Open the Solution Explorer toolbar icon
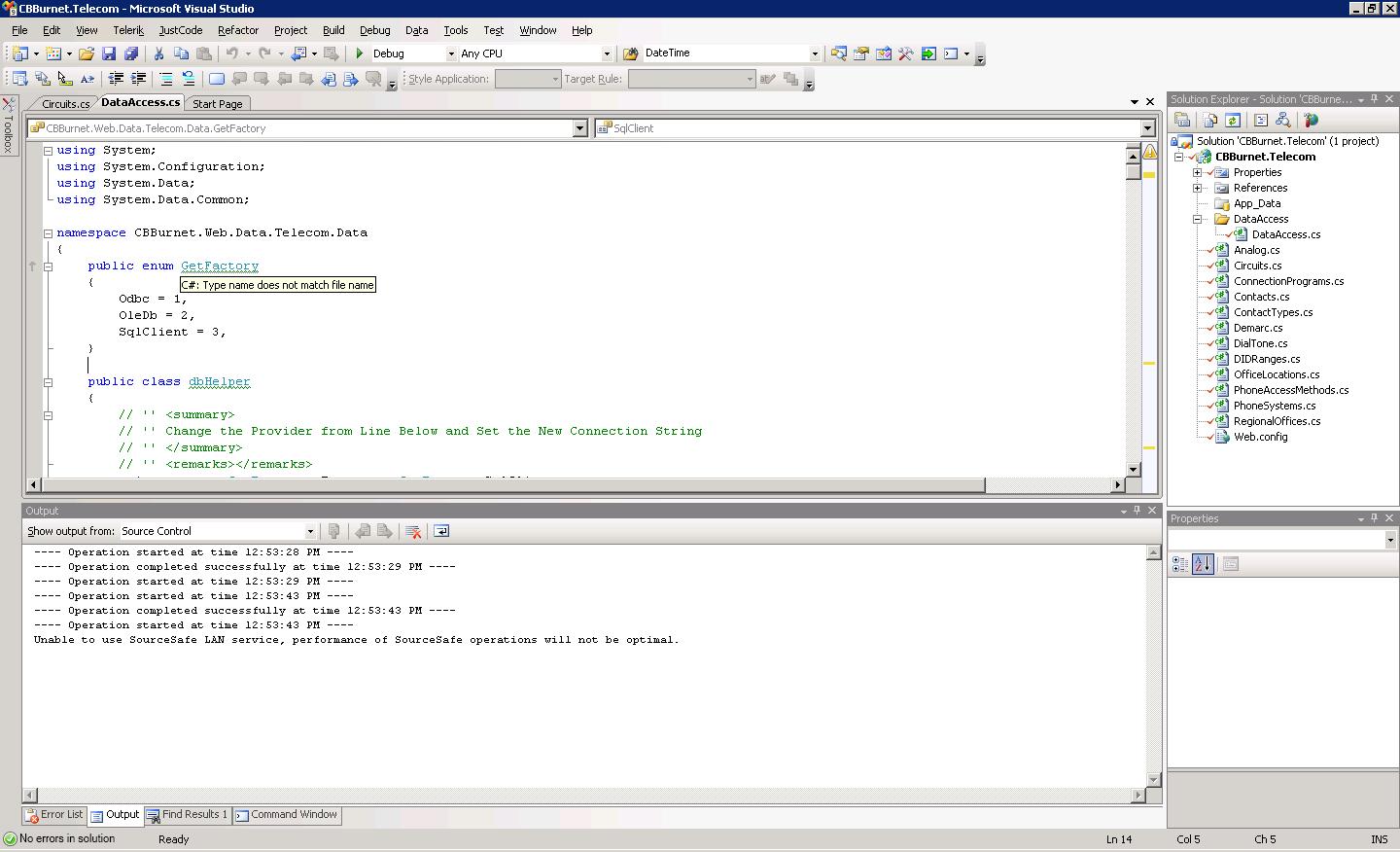The height and width of the screenshot is (852, 1400). pyautogui.click(x=838, y=53)
